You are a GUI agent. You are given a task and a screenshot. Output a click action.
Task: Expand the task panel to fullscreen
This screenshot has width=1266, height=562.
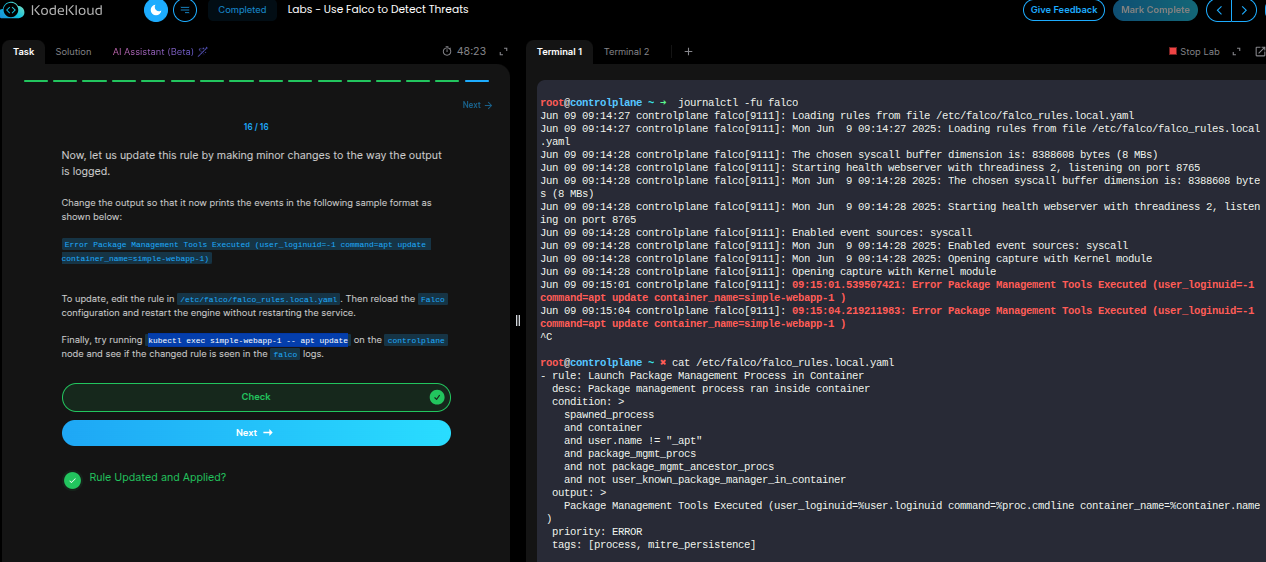coord(503,51)
